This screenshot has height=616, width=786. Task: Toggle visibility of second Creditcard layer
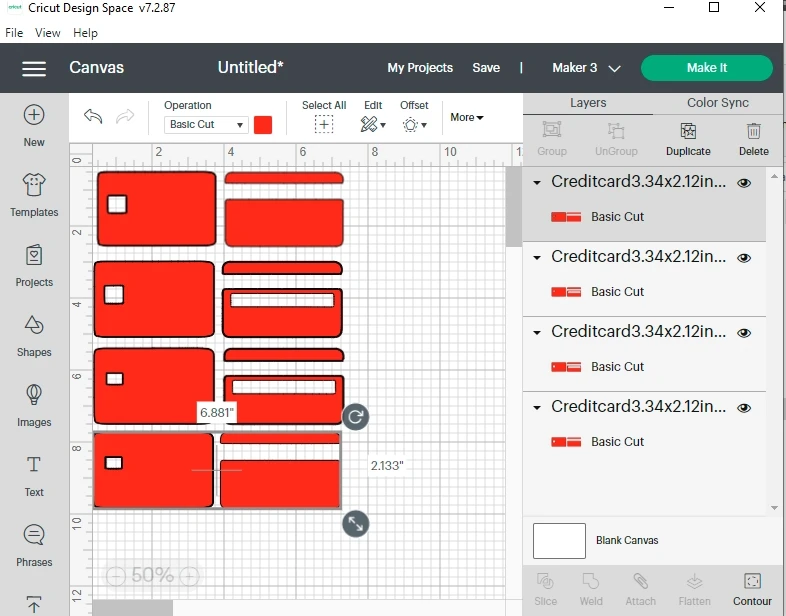click(744, 258)
